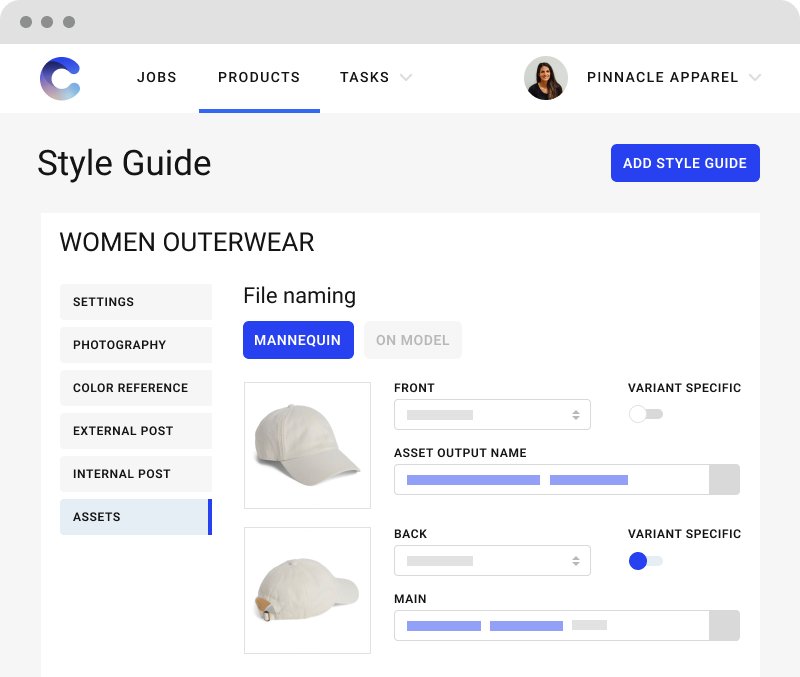The width and height of the screenshot is (800, 677).
Task: Click the gray icon beside the Main field
Action: pyautogui.click(x=724, y=625)
